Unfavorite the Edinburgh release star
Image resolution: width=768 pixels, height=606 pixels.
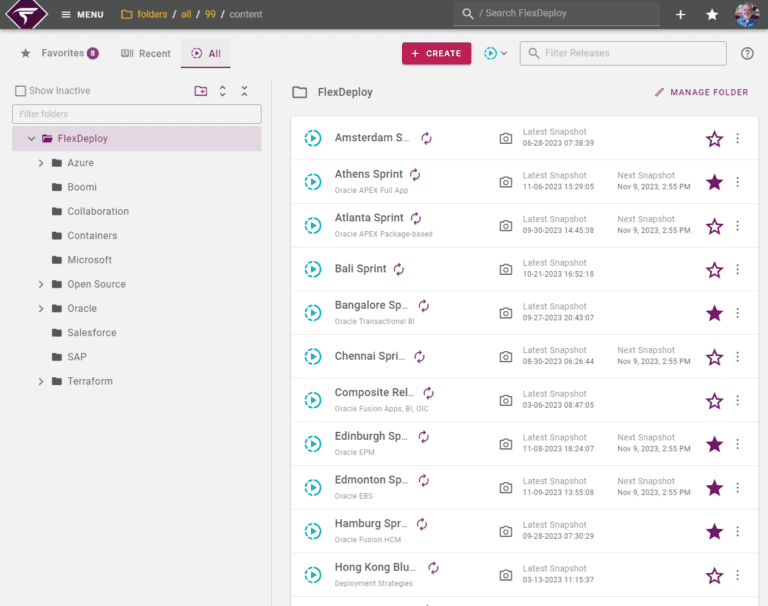715,444
